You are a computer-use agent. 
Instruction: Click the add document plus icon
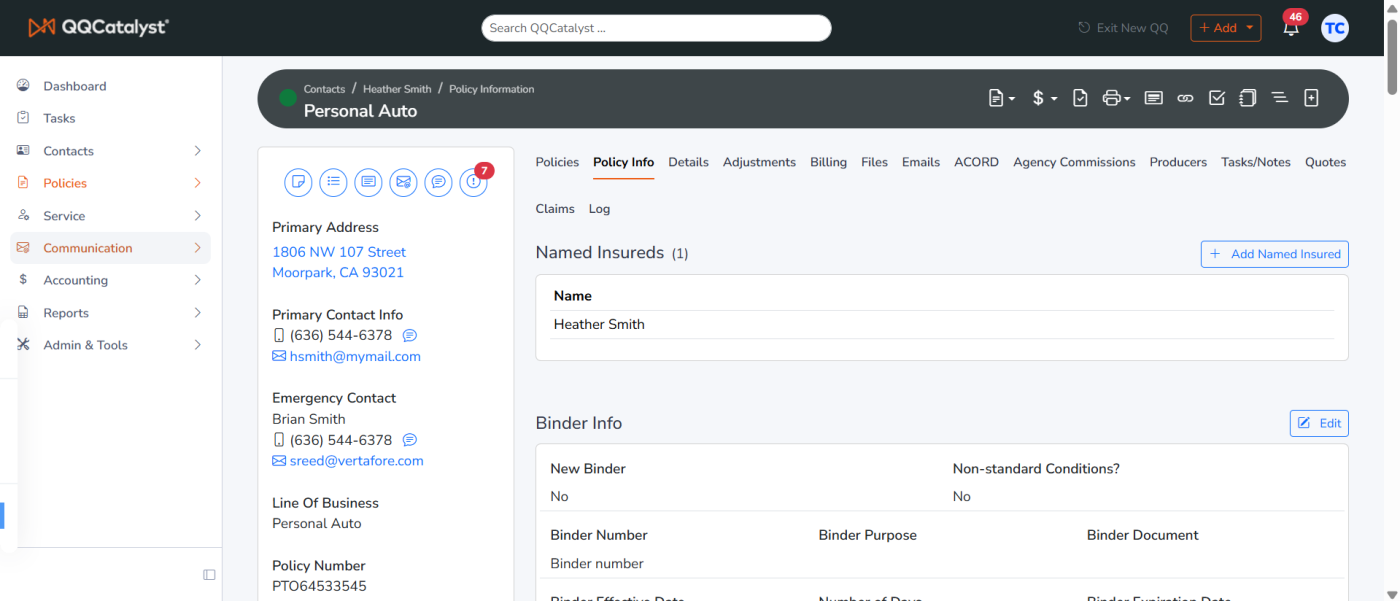1311,98
